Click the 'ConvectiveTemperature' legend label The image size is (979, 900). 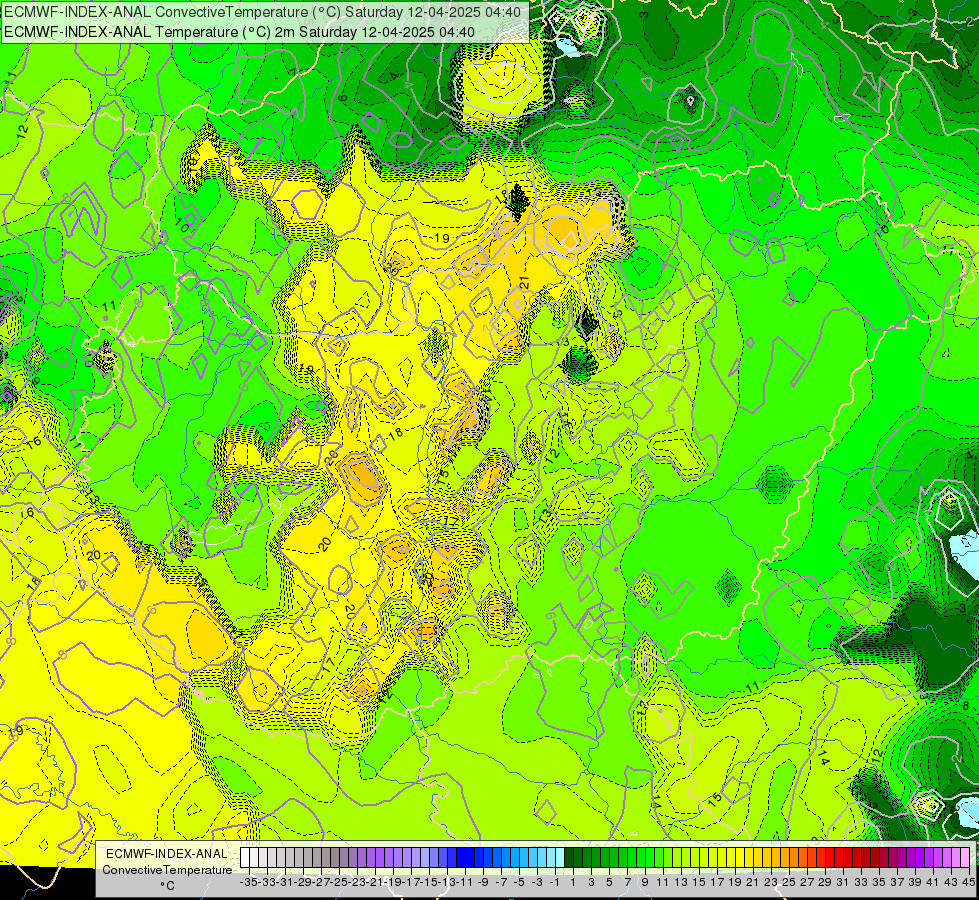tap(167, 869)
